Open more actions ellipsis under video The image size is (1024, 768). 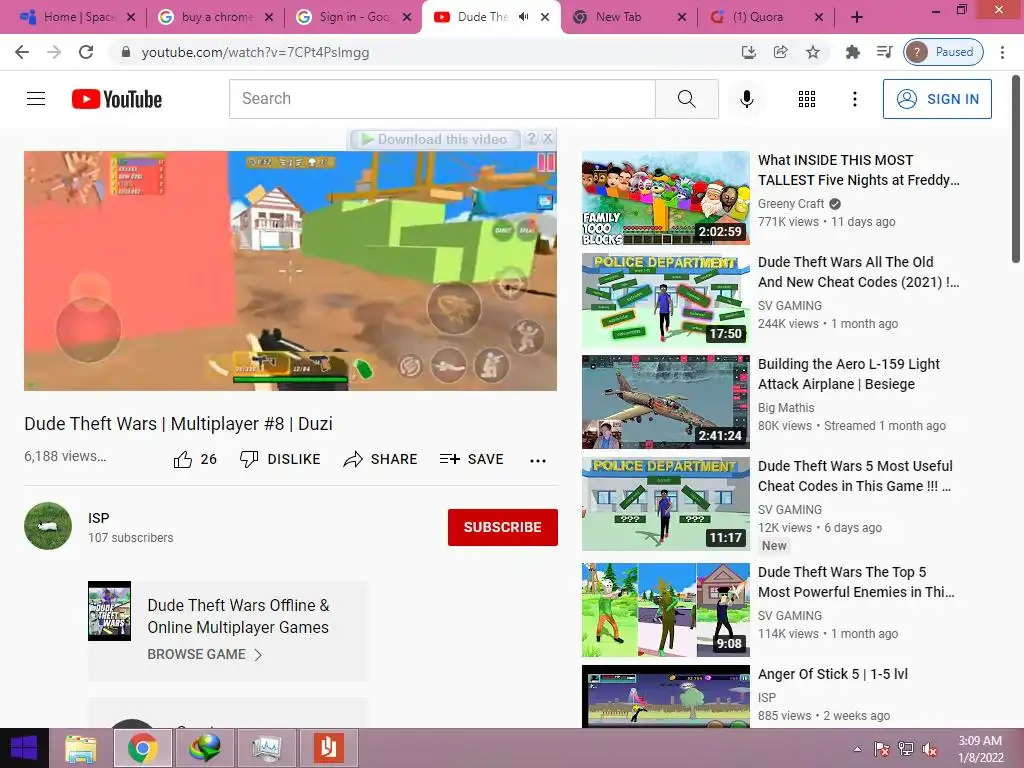(537, 460)
